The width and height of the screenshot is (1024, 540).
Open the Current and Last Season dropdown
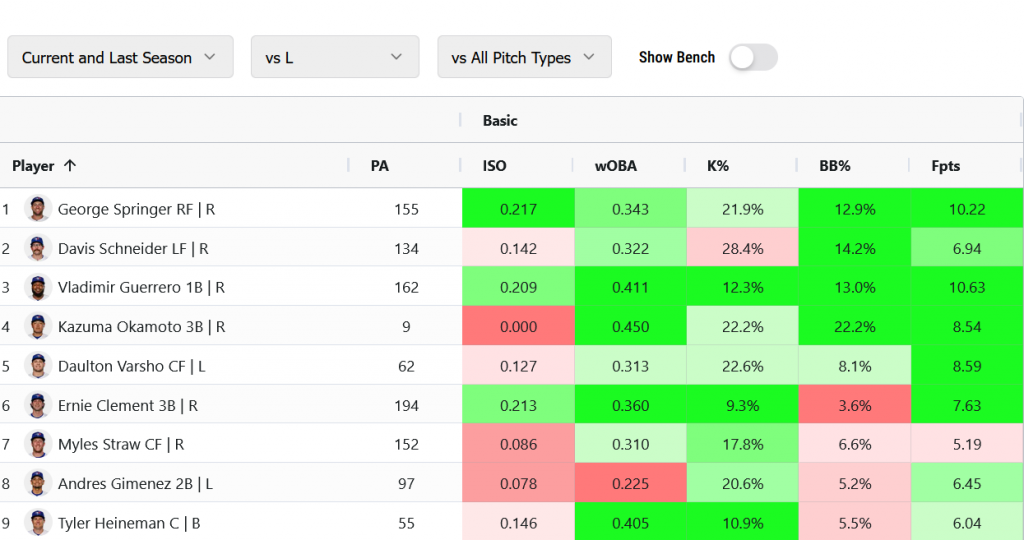(x=120, y=57)
